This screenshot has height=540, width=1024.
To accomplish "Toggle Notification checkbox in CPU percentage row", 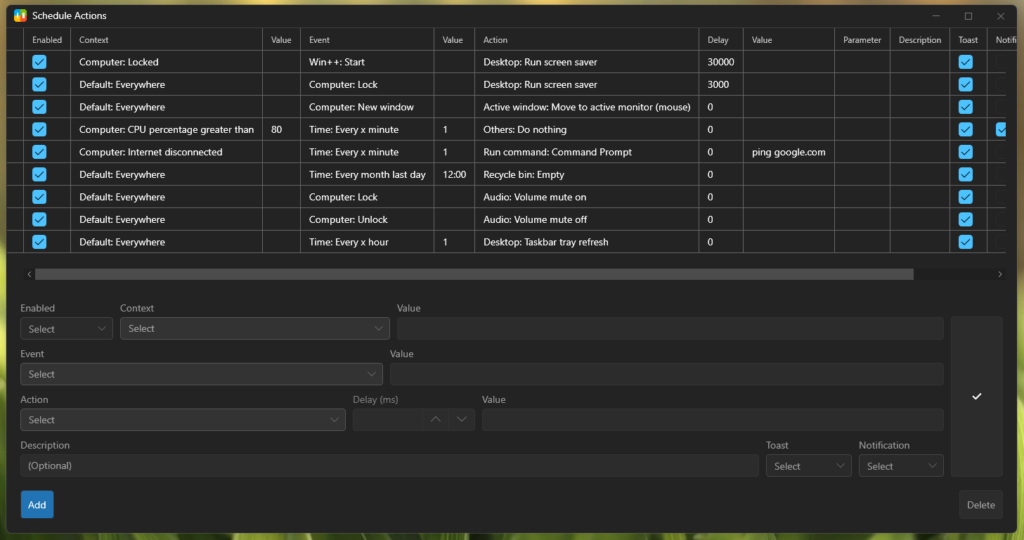I will pyautogui.click(x=1001, y=129).
